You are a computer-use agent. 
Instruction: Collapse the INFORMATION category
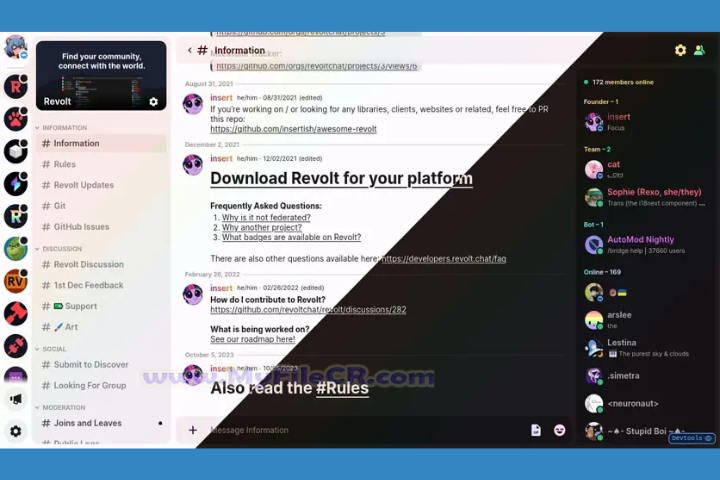coord(62,128)
